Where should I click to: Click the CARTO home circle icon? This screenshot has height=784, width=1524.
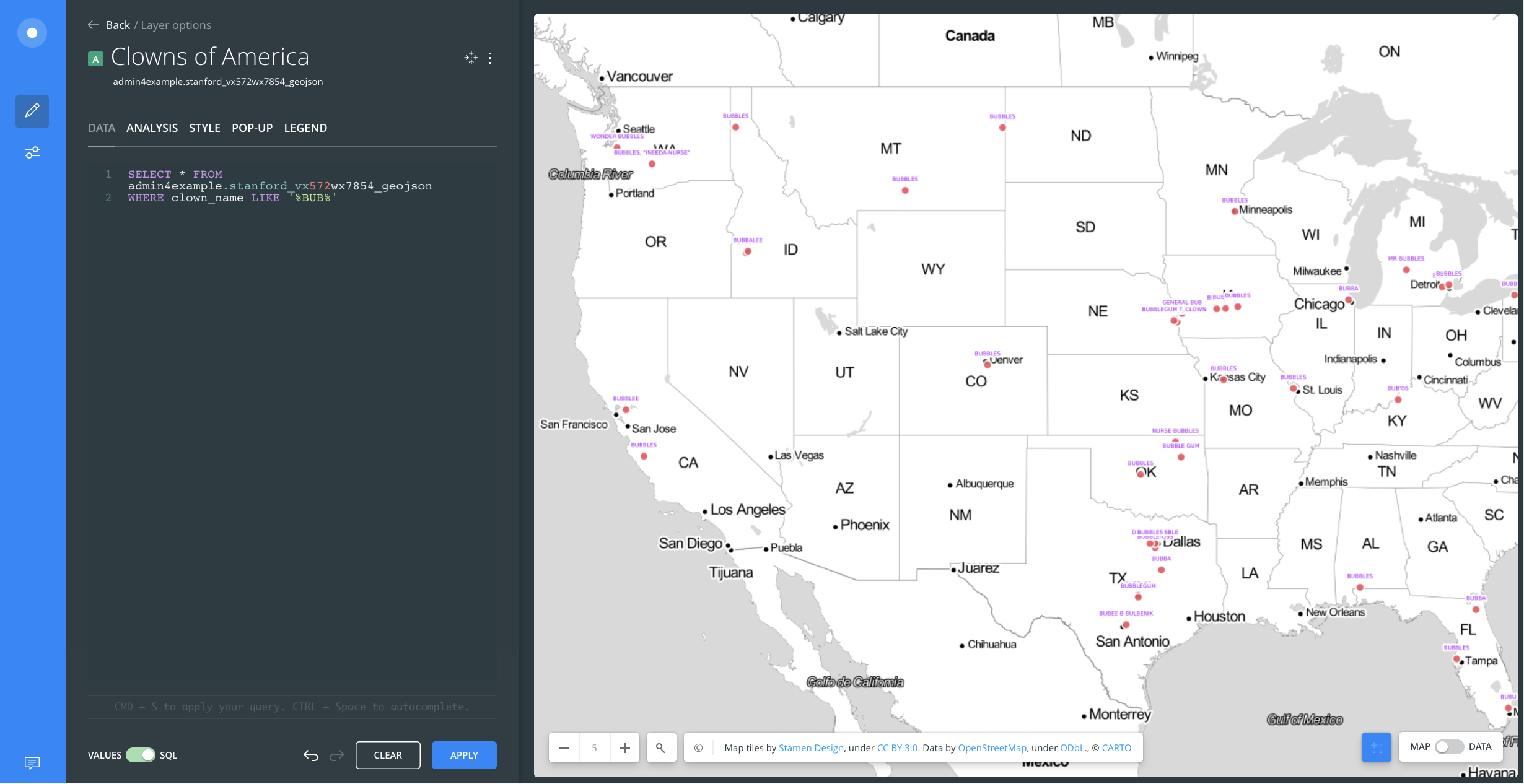pyautogui.click(x=32, y=33)
